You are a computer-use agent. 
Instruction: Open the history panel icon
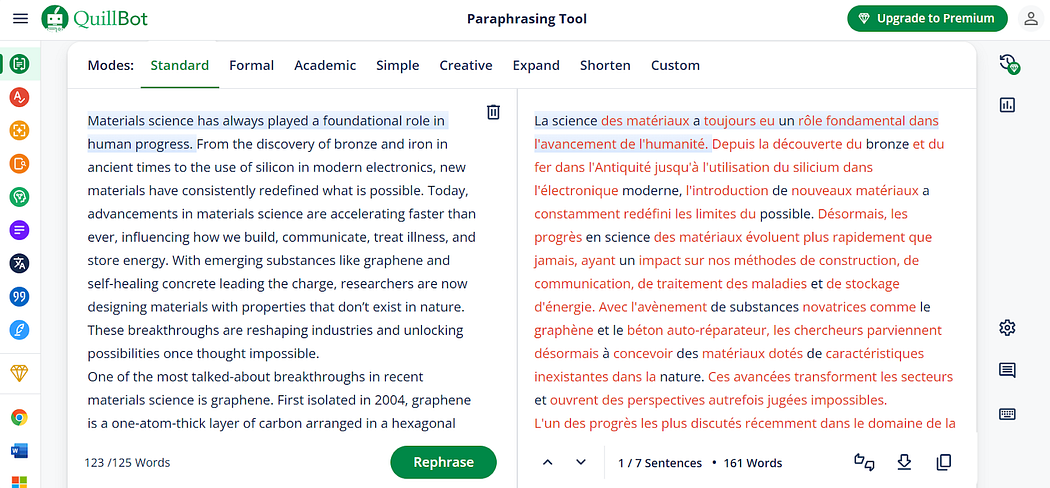point(1008,64)
